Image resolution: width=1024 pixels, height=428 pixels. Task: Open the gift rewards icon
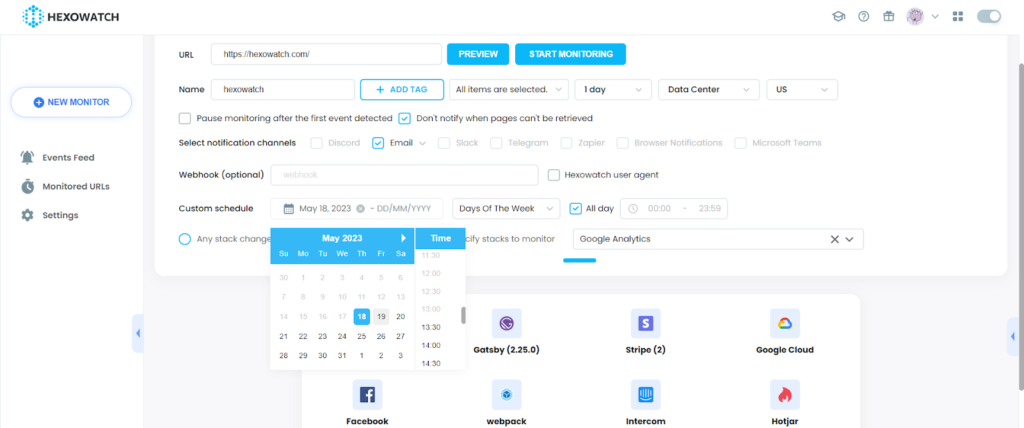pyautogui.click(x=888, y=16)
